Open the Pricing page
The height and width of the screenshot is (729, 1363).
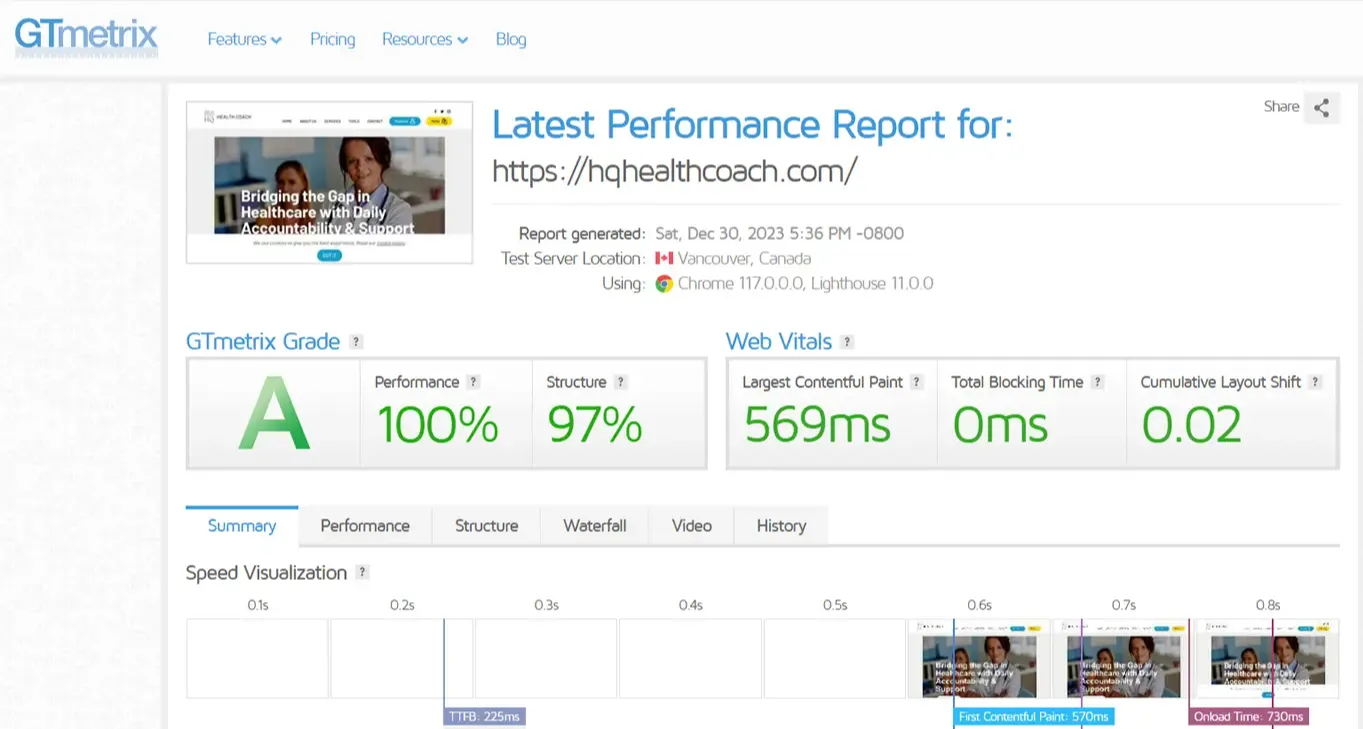pos(332,39)
